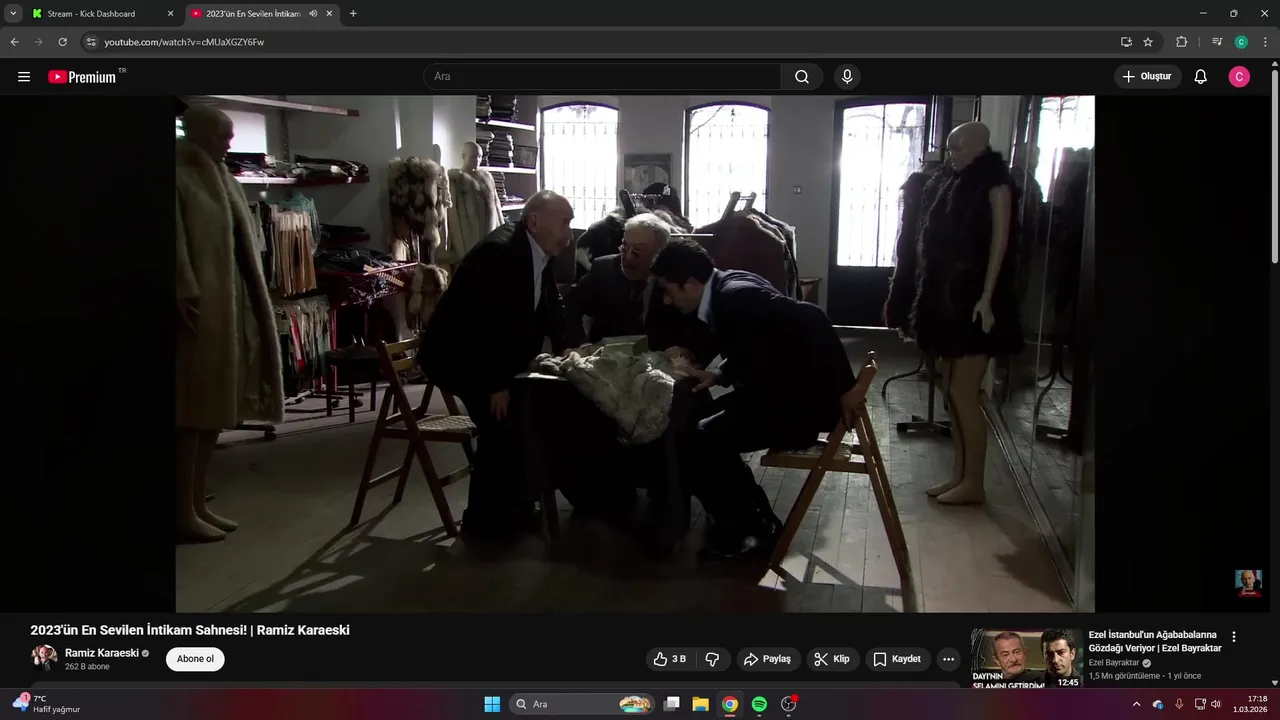
Task: Open a new browser tab
Action: [353, 14]
